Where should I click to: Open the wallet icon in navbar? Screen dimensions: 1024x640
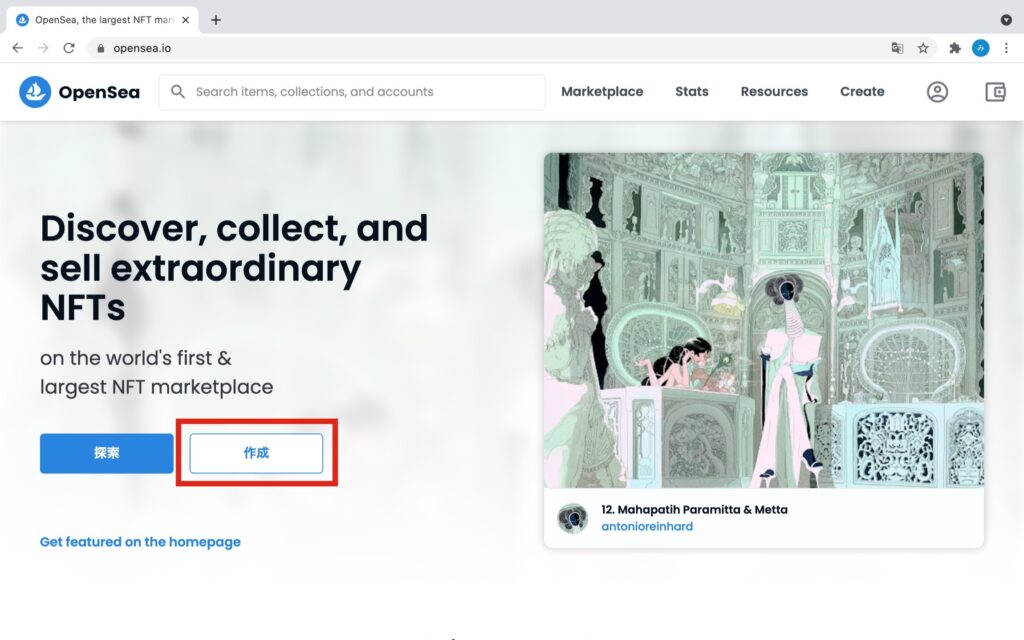(x=995, y=92)
